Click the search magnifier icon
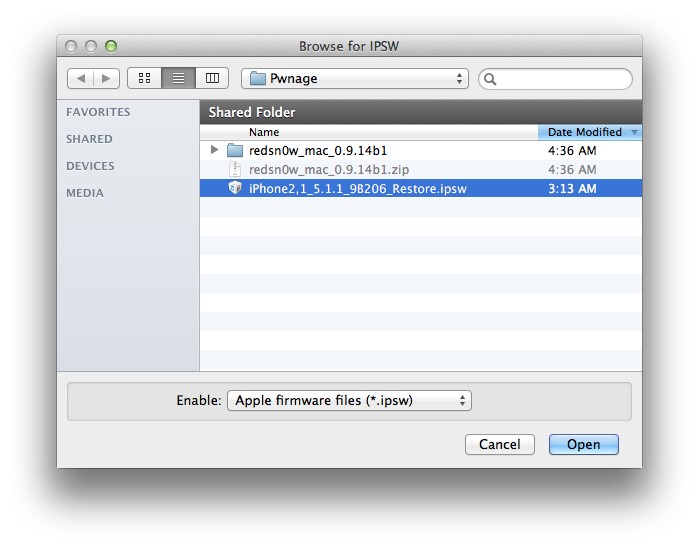The width and height of the screenshot is (699, 547). coord(490,79)
